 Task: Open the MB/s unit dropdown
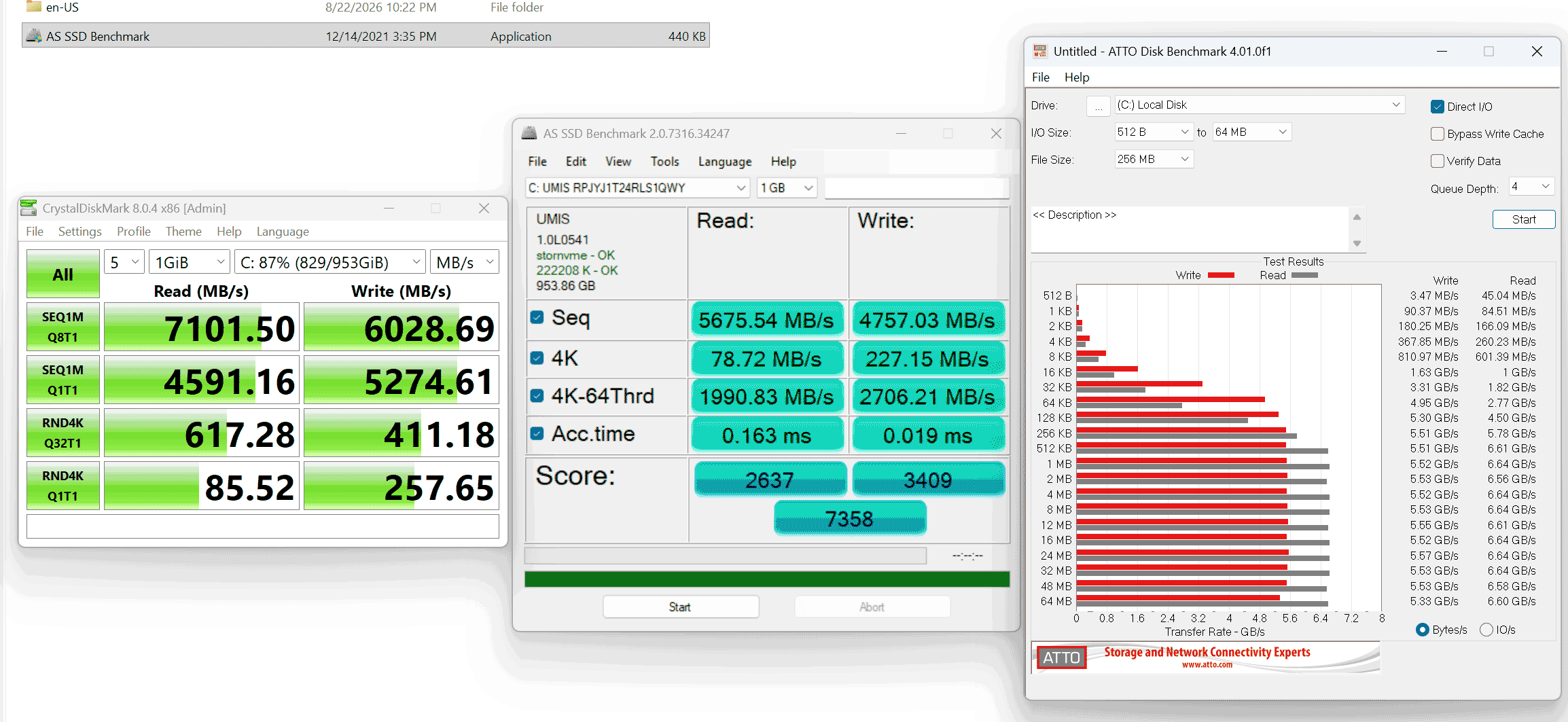click(465, 262)
